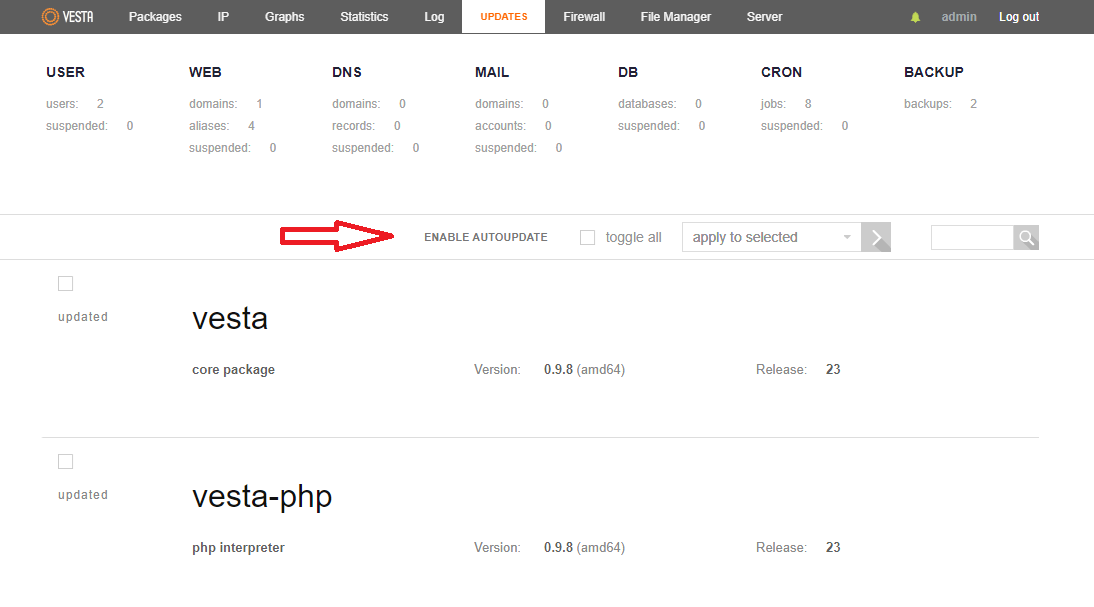The image size is (1094, 607).
Task: Click the vesta 'updated' status label
Action: point(83,317)
